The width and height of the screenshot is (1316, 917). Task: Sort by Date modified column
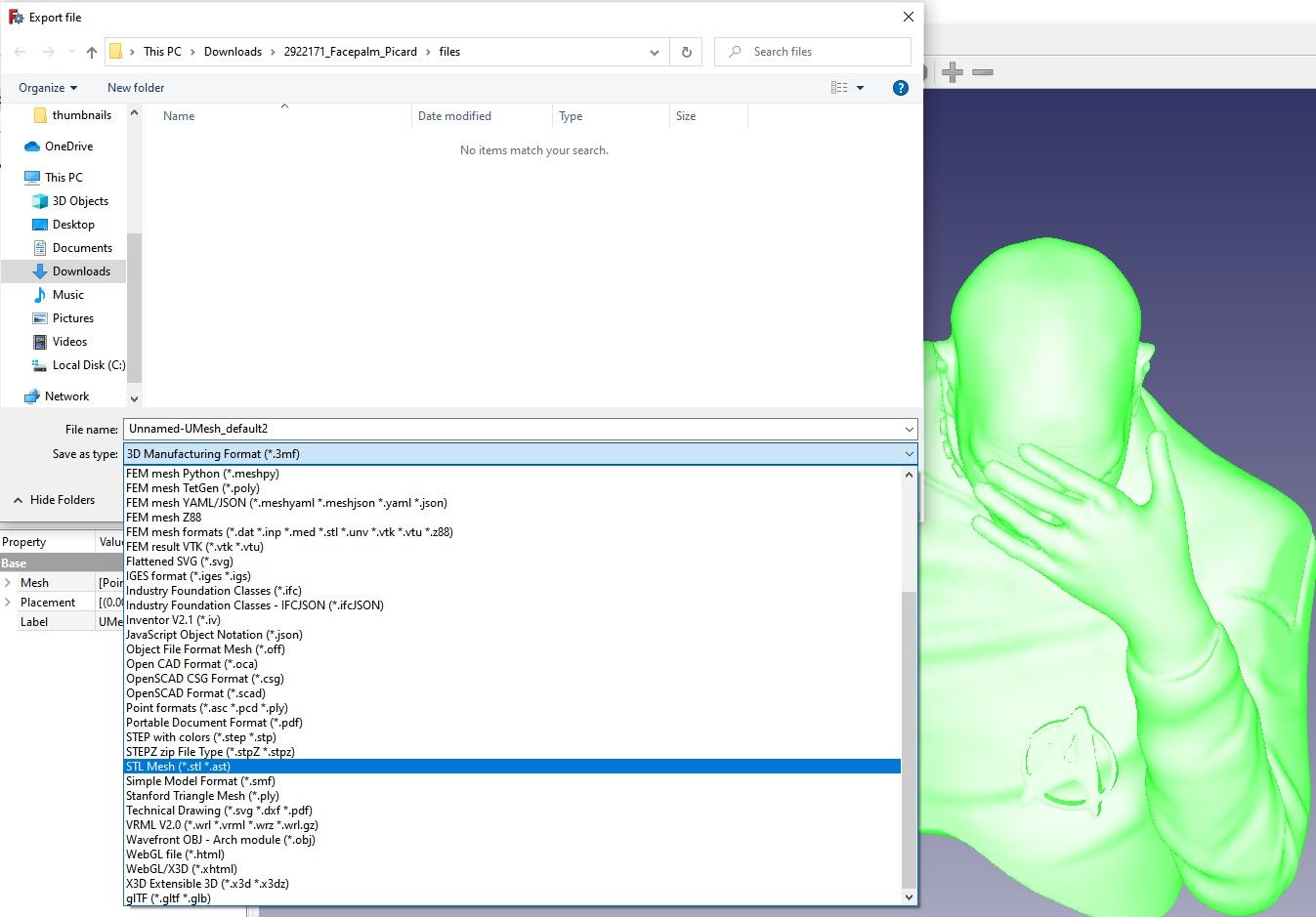pos(454,116)
